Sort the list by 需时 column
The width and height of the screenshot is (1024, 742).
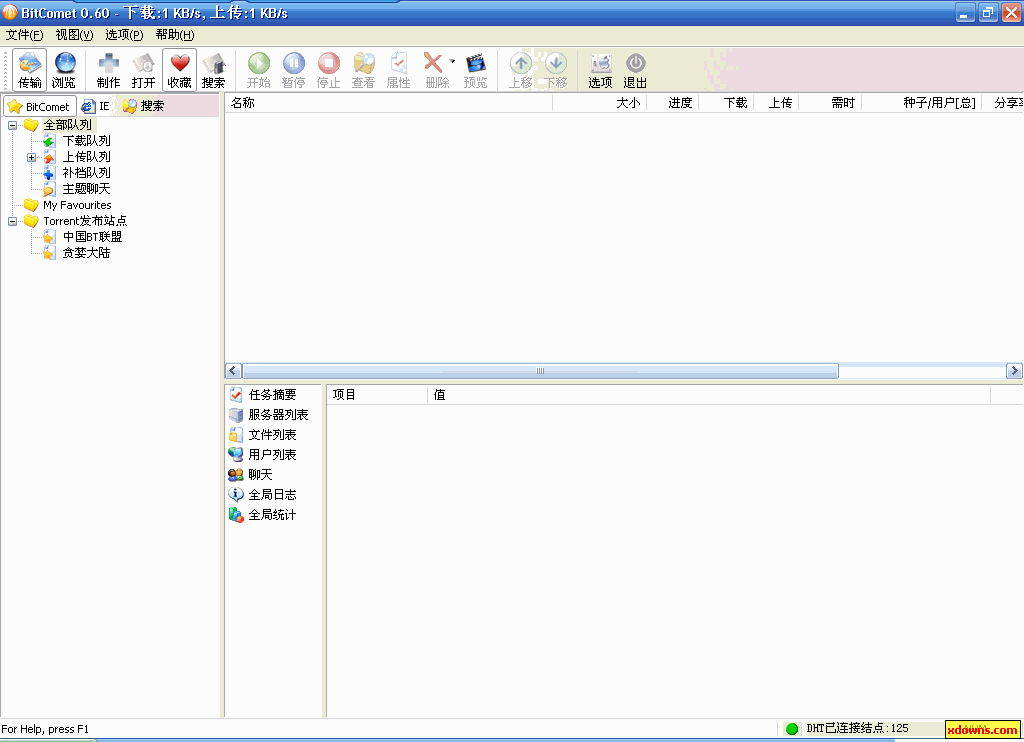point(830,103)
